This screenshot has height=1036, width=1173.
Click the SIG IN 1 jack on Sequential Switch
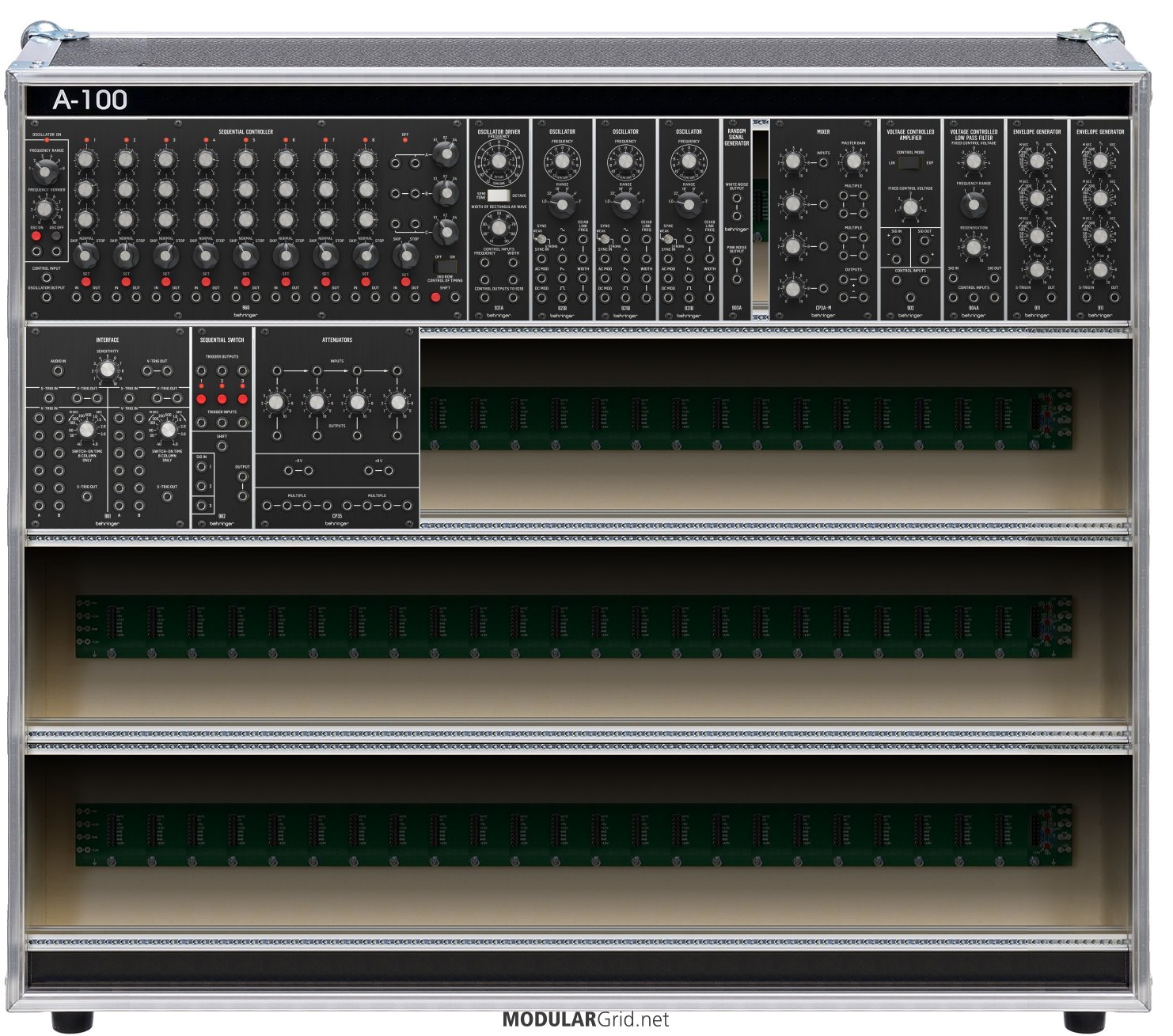point(202,466)
